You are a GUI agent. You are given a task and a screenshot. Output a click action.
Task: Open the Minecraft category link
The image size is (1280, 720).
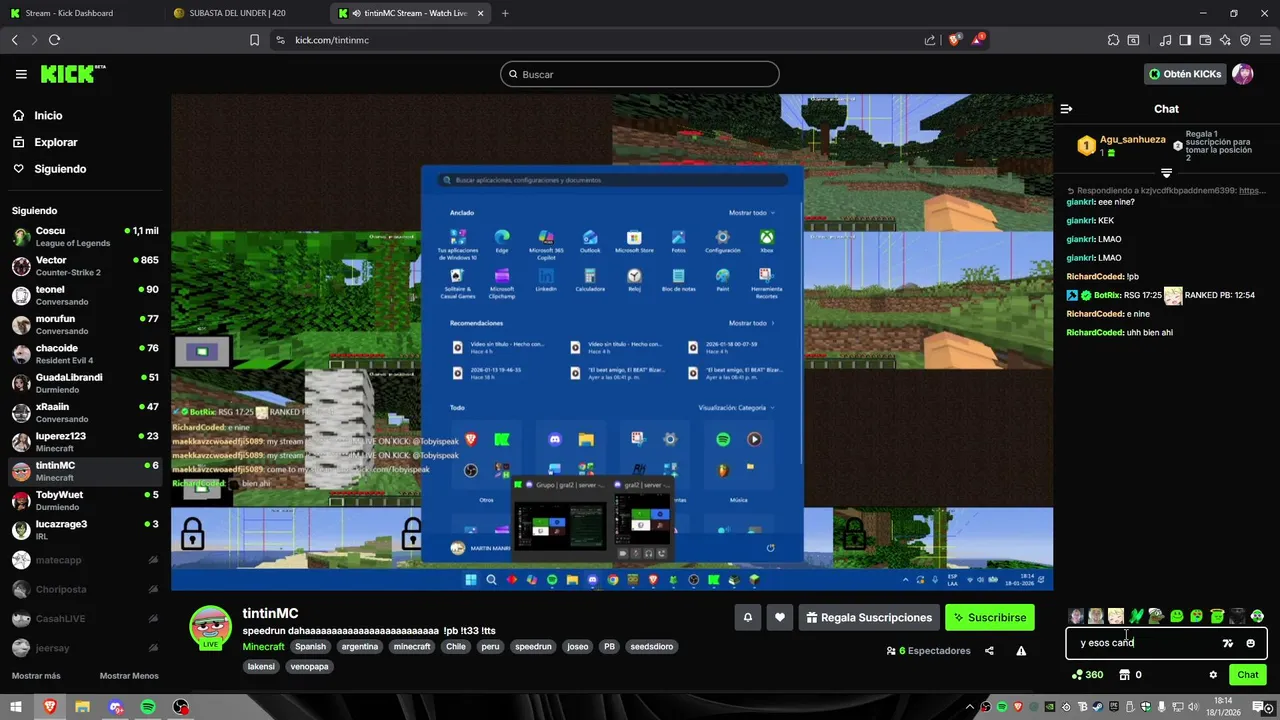264,647
